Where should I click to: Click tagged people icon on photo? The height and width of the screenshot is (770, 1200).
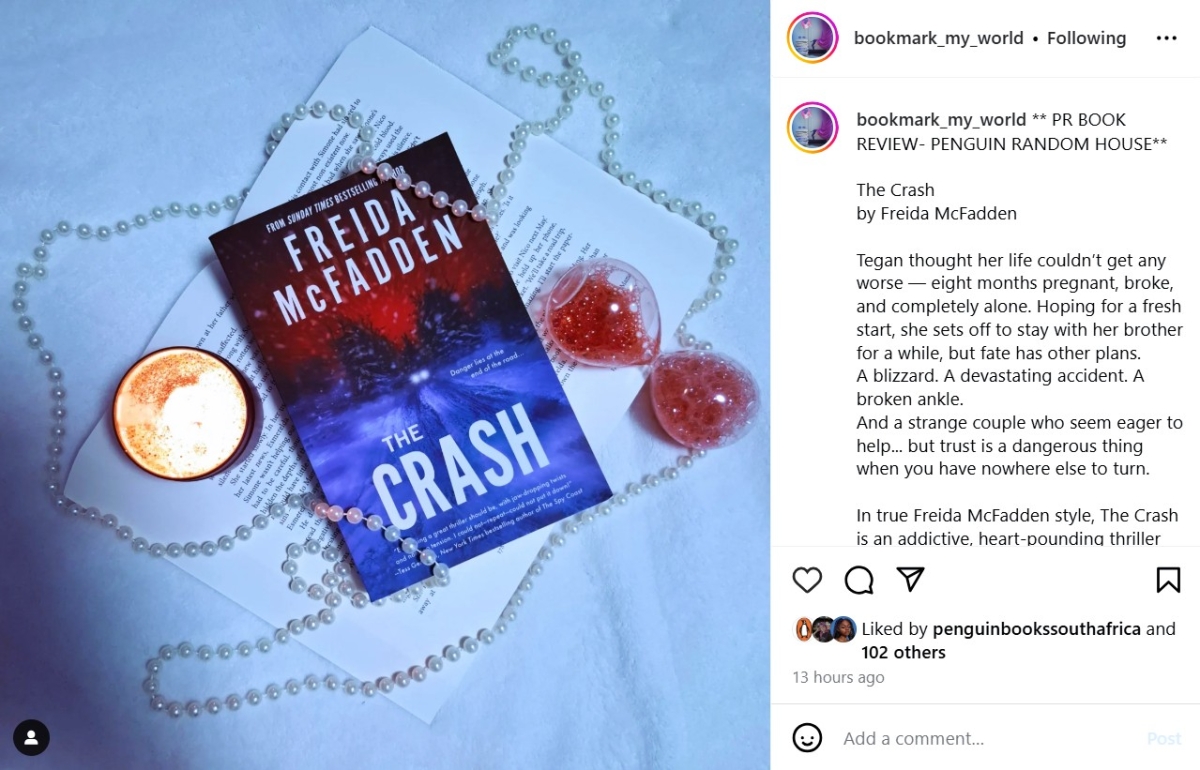(x=32, y=737)
